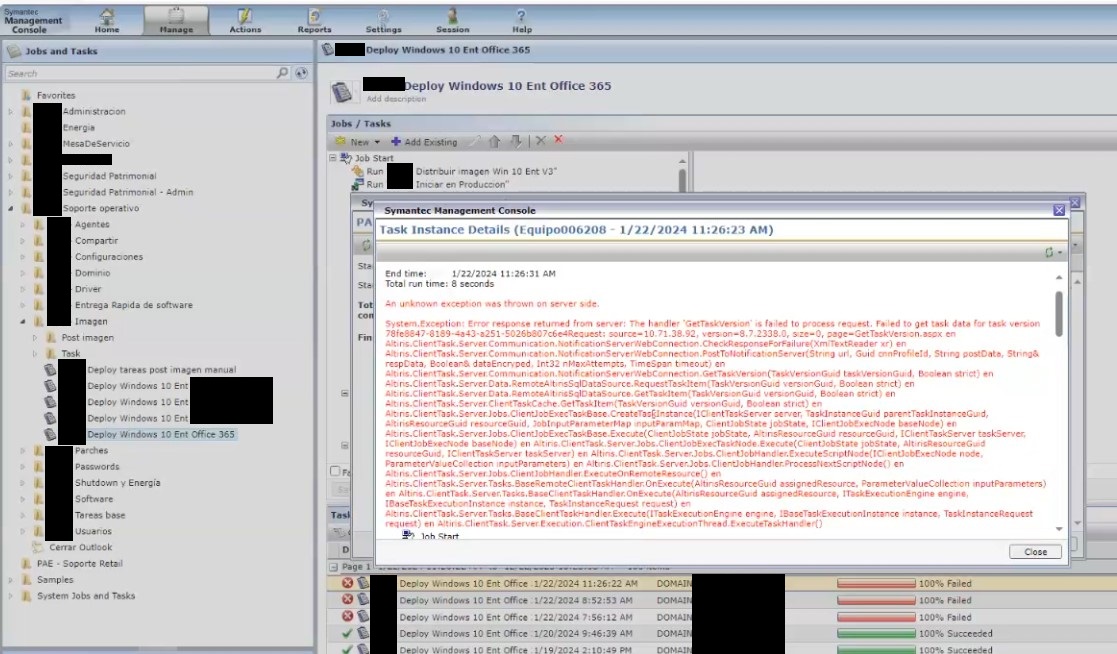
Task: Expand the Samples folder
Action: [x=11, y=580]
